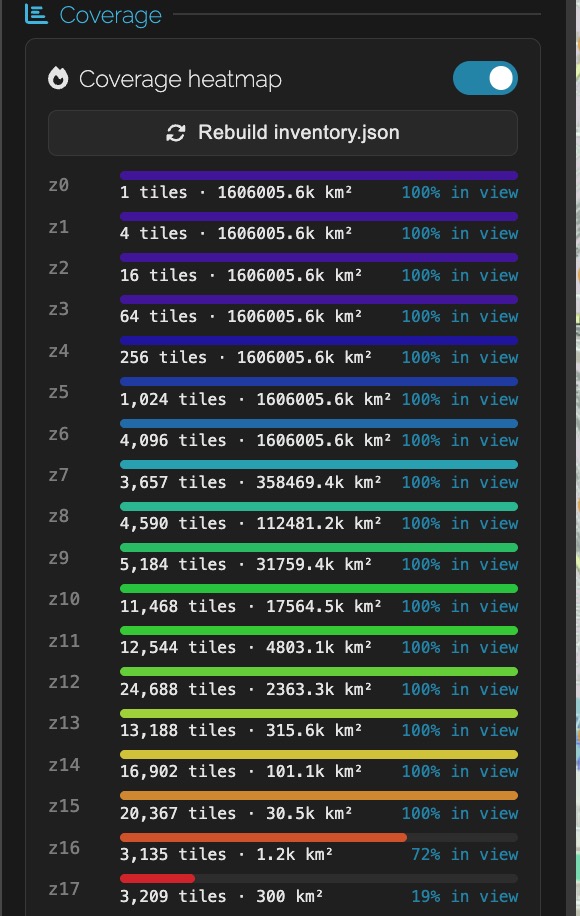Image resolution: width=580 pixels, height=916 pixels.
Task: Click '19% in view' for z17
Action: click(x=465, y=896)
